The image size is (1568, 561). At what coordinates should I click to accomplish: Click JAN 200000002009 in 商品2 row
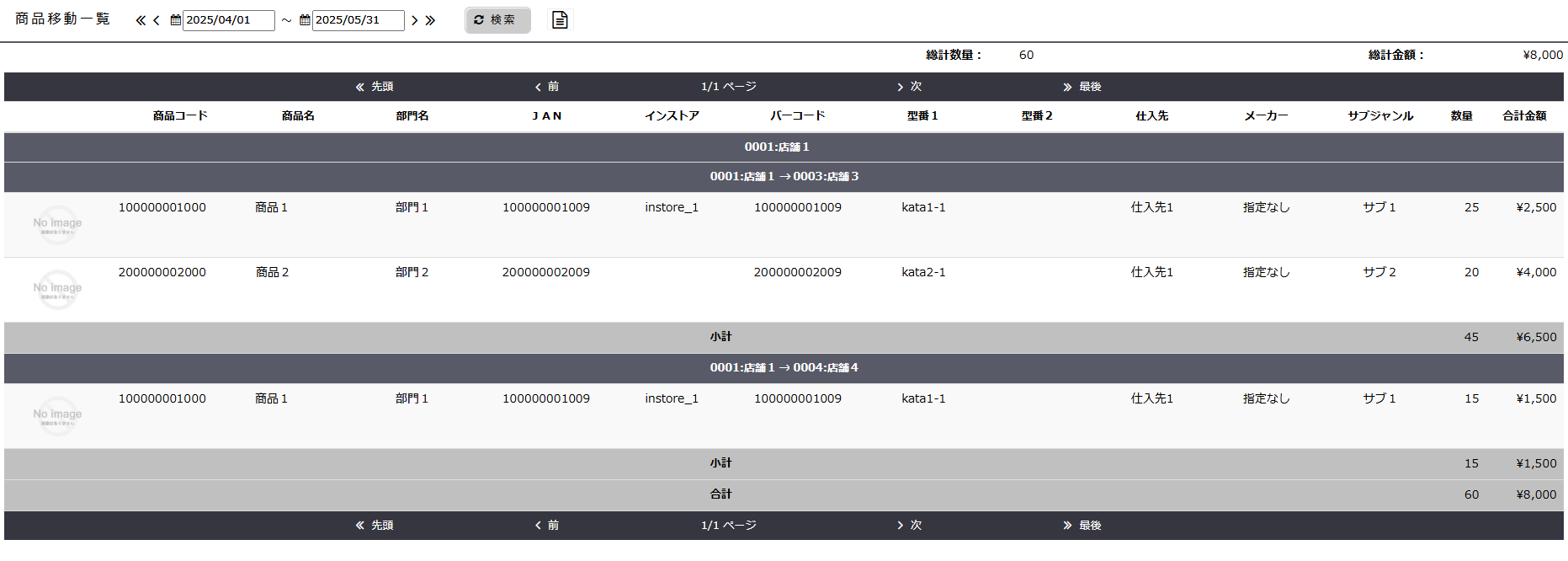click(x=546, y=272)
